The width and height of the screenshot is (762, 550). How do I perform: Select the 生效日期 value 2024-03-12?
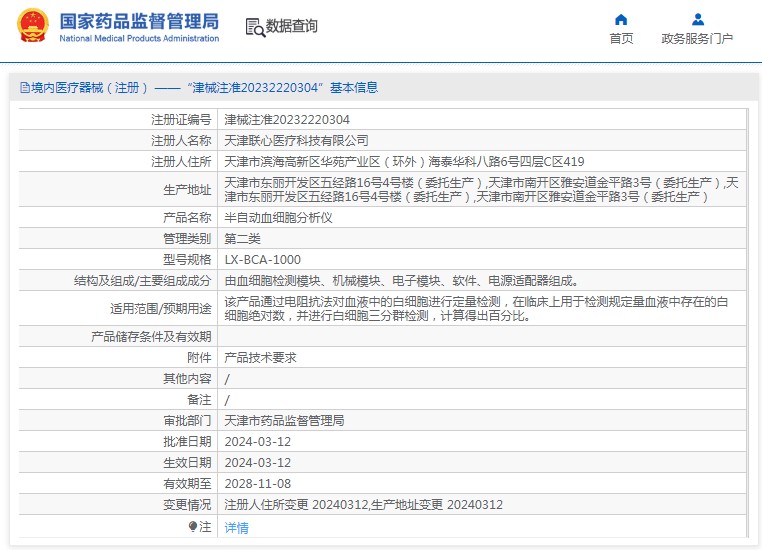(x=258, y=463)
